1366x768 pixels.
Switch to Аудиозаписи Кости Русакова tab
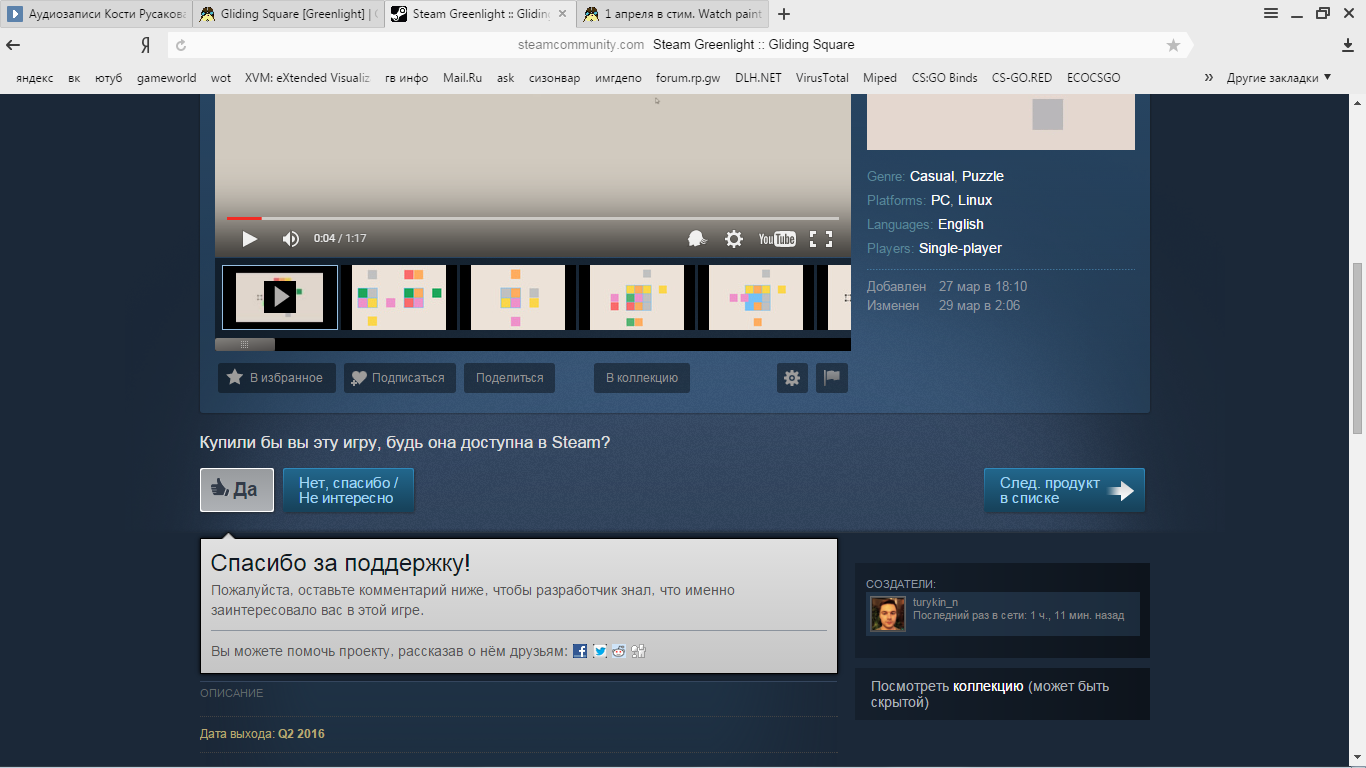(x=96, y=14)
